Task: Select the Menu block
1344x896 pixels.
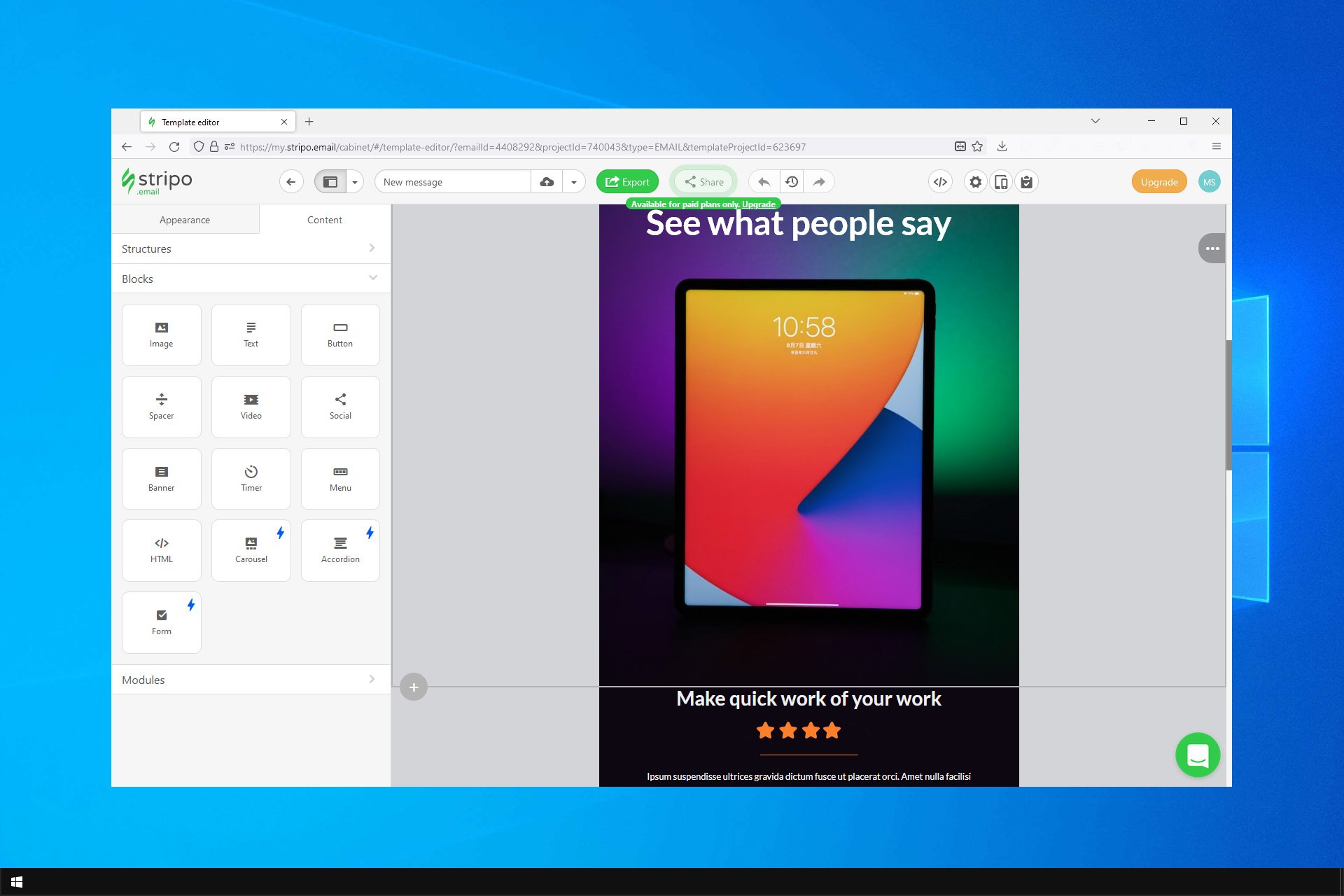Action: (340, 479)
